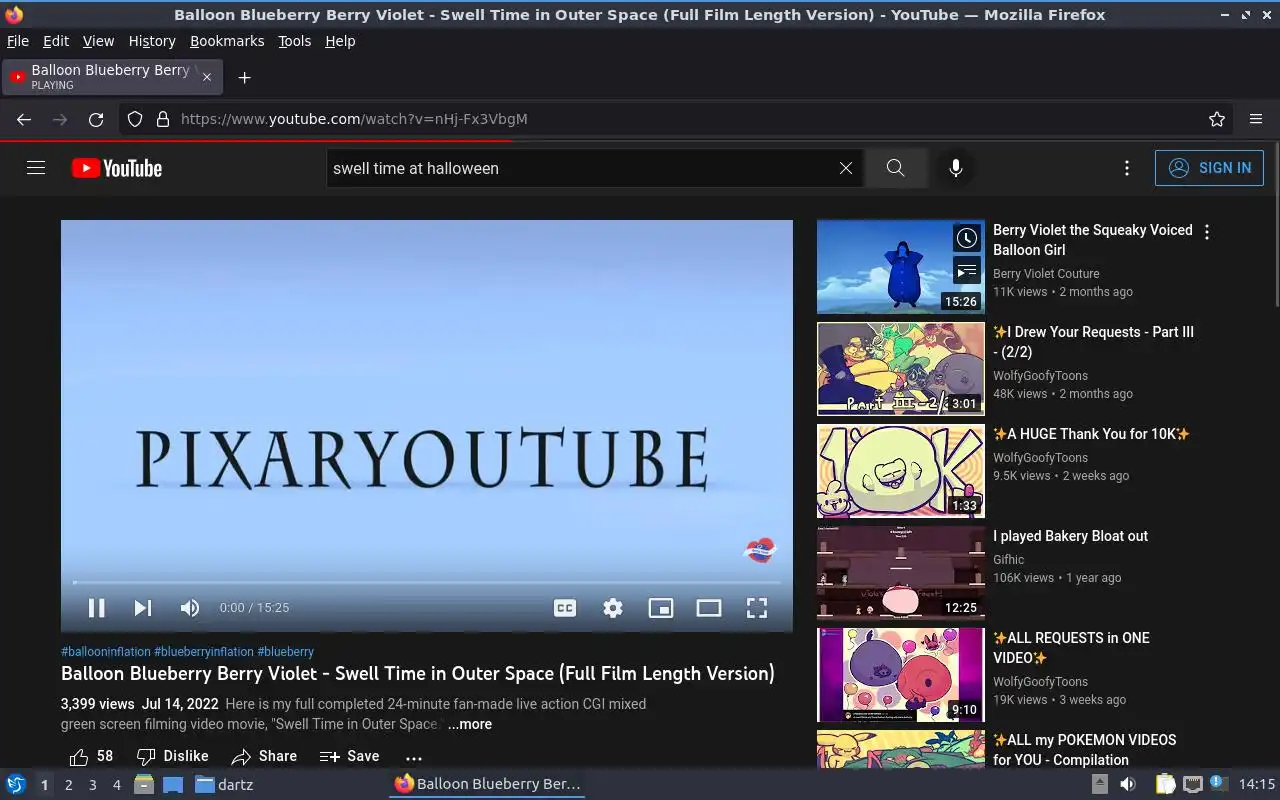
Task: Click the #ballooninflation hashtag
Action: (106, 651)
